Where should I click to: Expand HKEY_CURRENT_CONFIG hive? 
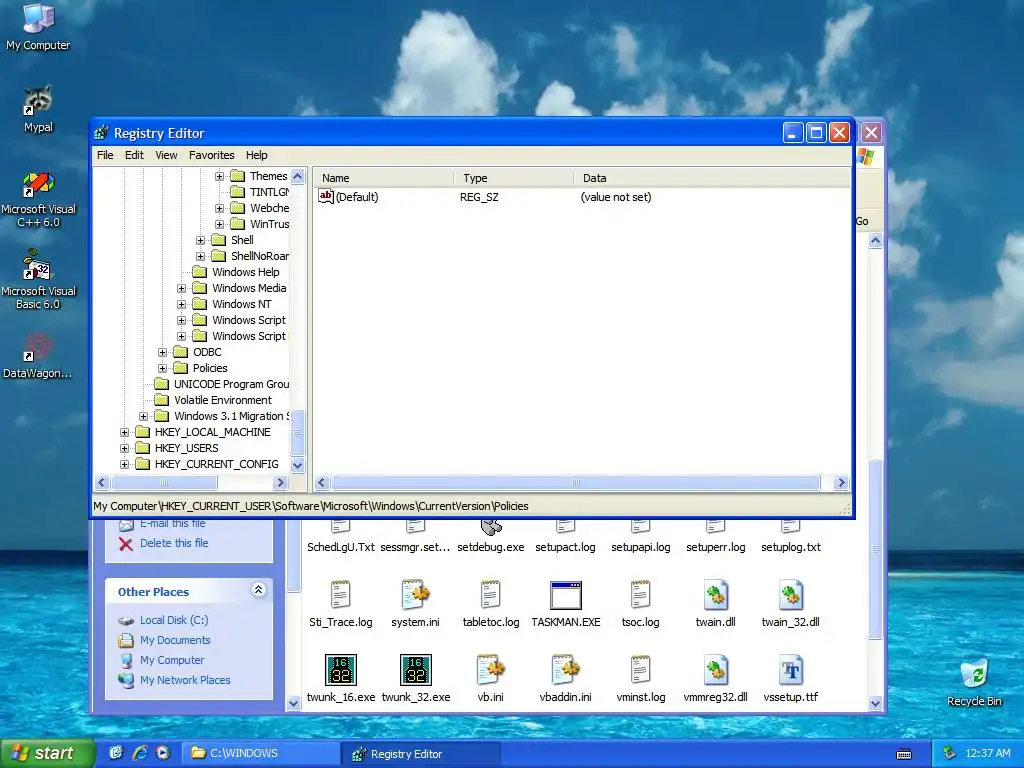pyautogui.click(x=124, y=464)
